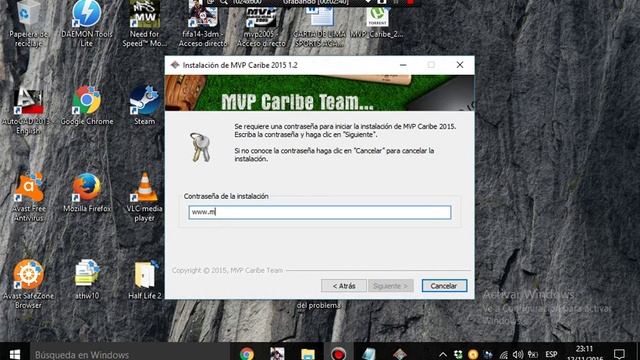The height and width of the screenshot is (360, 640).
Task: Open the network Wi-Fi tray icon
Action: [x=504, y=355]
